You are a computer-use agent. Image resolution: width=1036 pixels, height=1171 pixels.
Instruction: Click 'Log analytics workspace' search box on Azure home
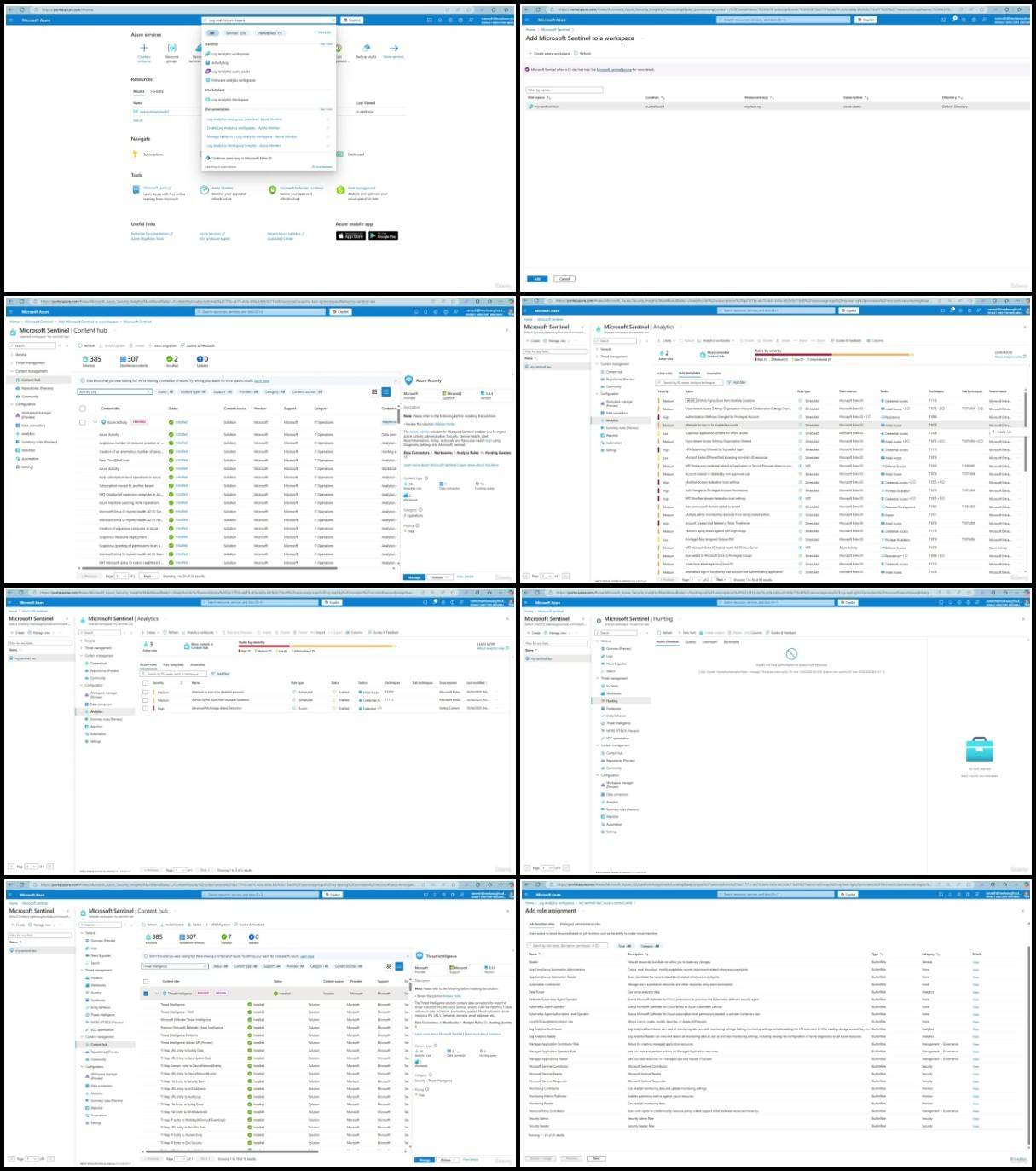(269, 20)
